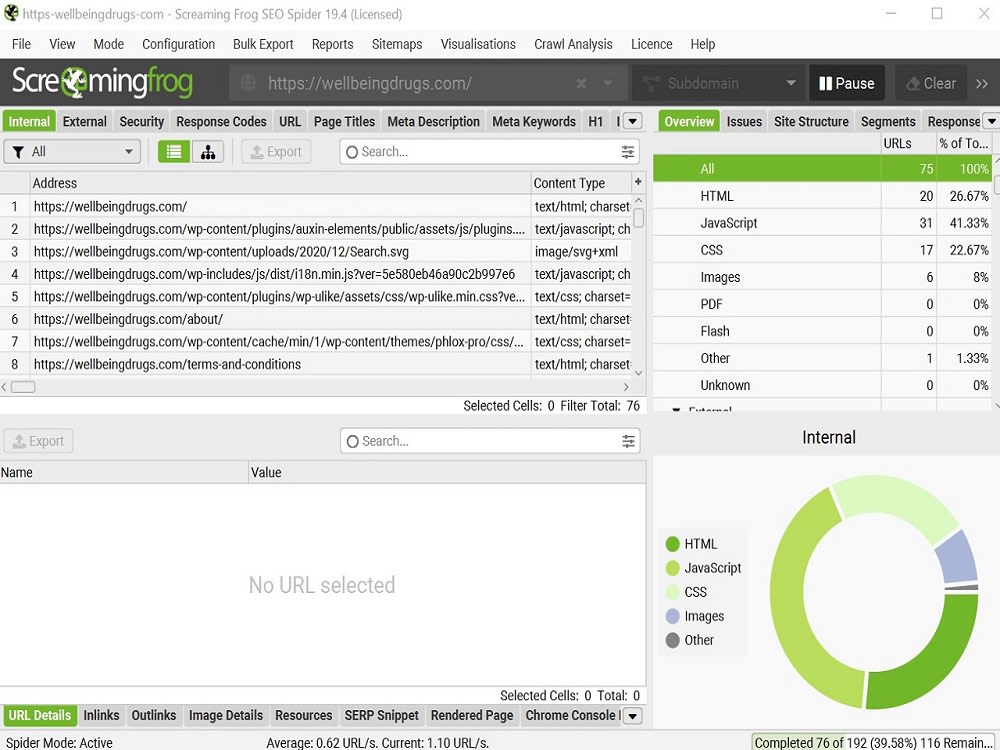The height and width of the screenshot is (750, 1000).
Task: Sort by the Address column header
Action: [281, 183]
